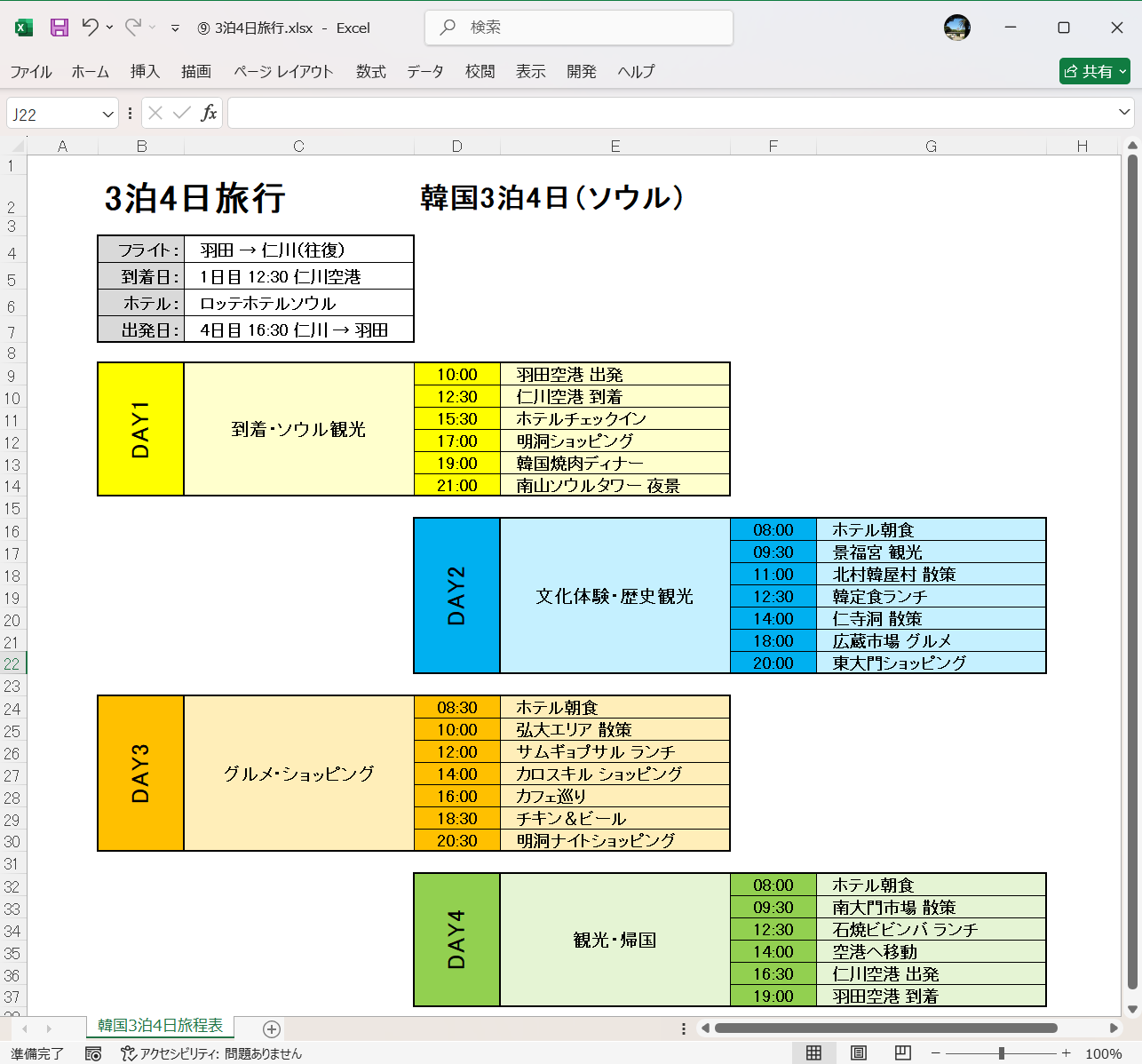Switch to Page Layout view
This screenshot has height=1064, width=1142.
point(858,1053)
